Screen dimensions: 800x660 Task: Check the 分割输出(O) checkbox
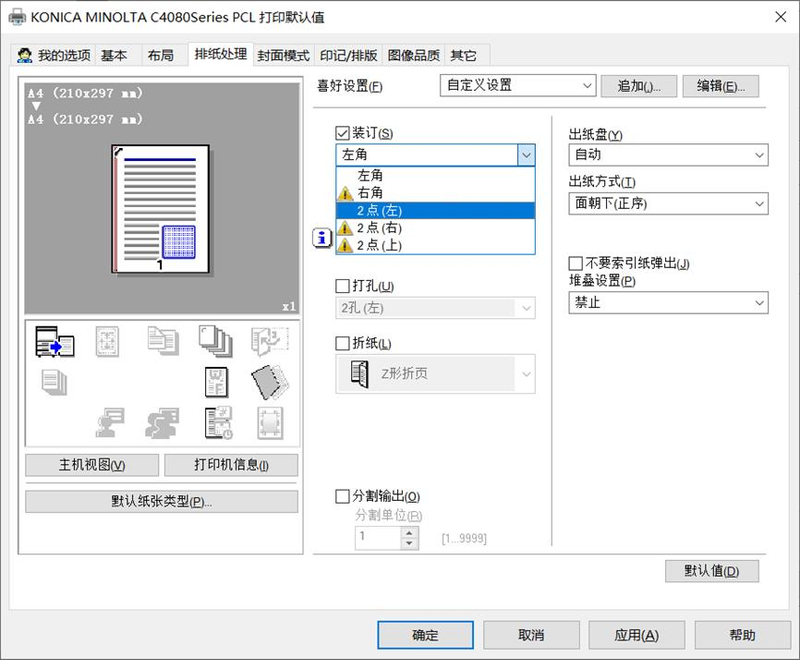342,495
